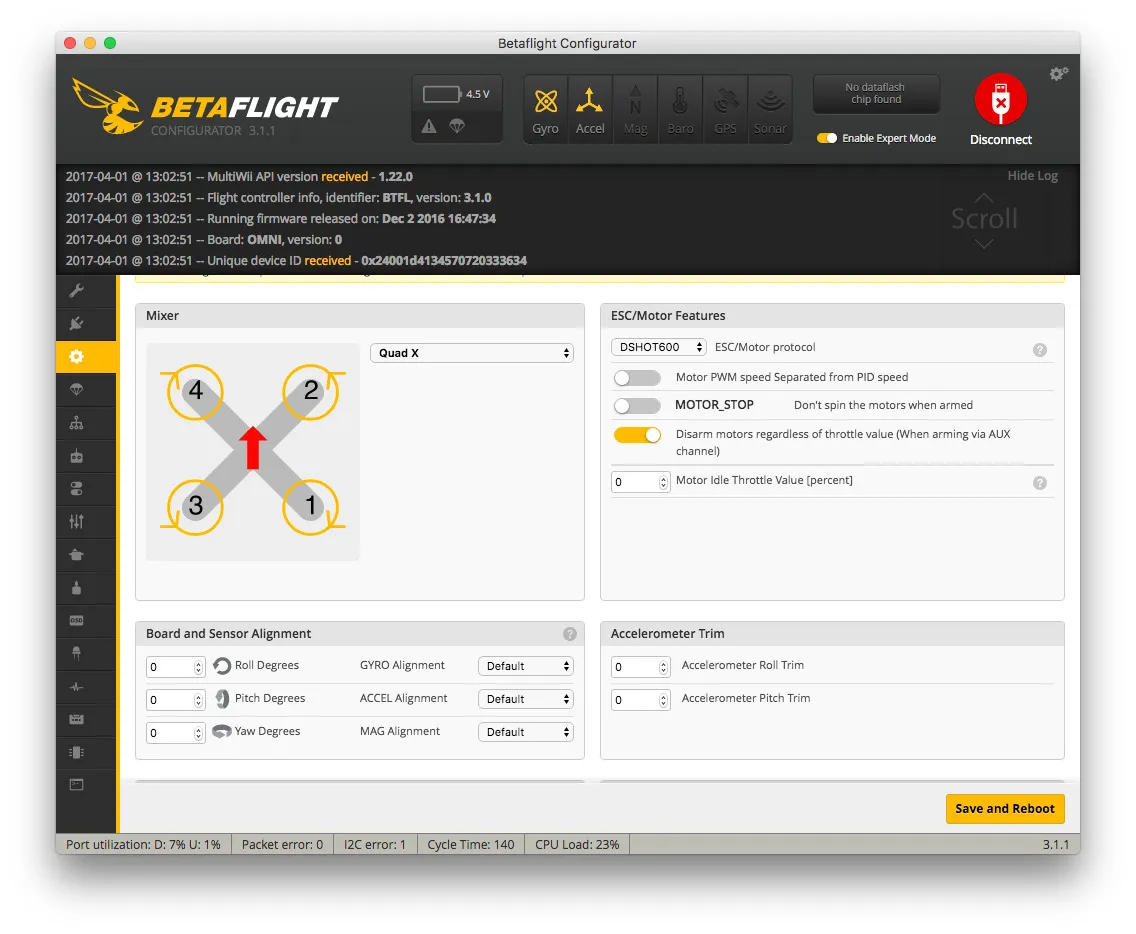This screenshot has width=1136, height=934.
Task: Click the Gyro sensor status icon
Action: tap(546, 110)
